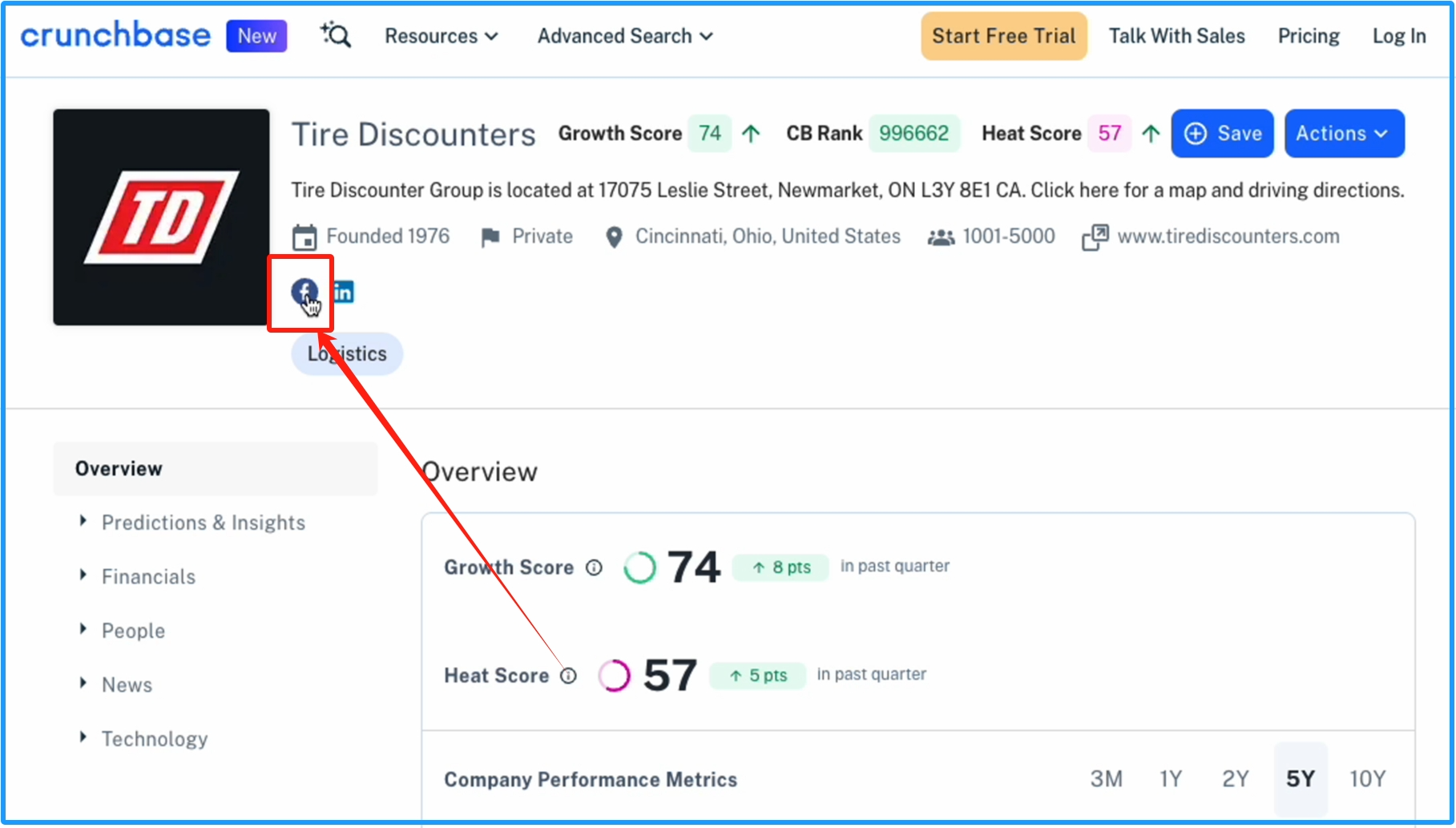Click the Logistics category tag
This screenshot has height=828, width=1456.
tap(347, 353)
